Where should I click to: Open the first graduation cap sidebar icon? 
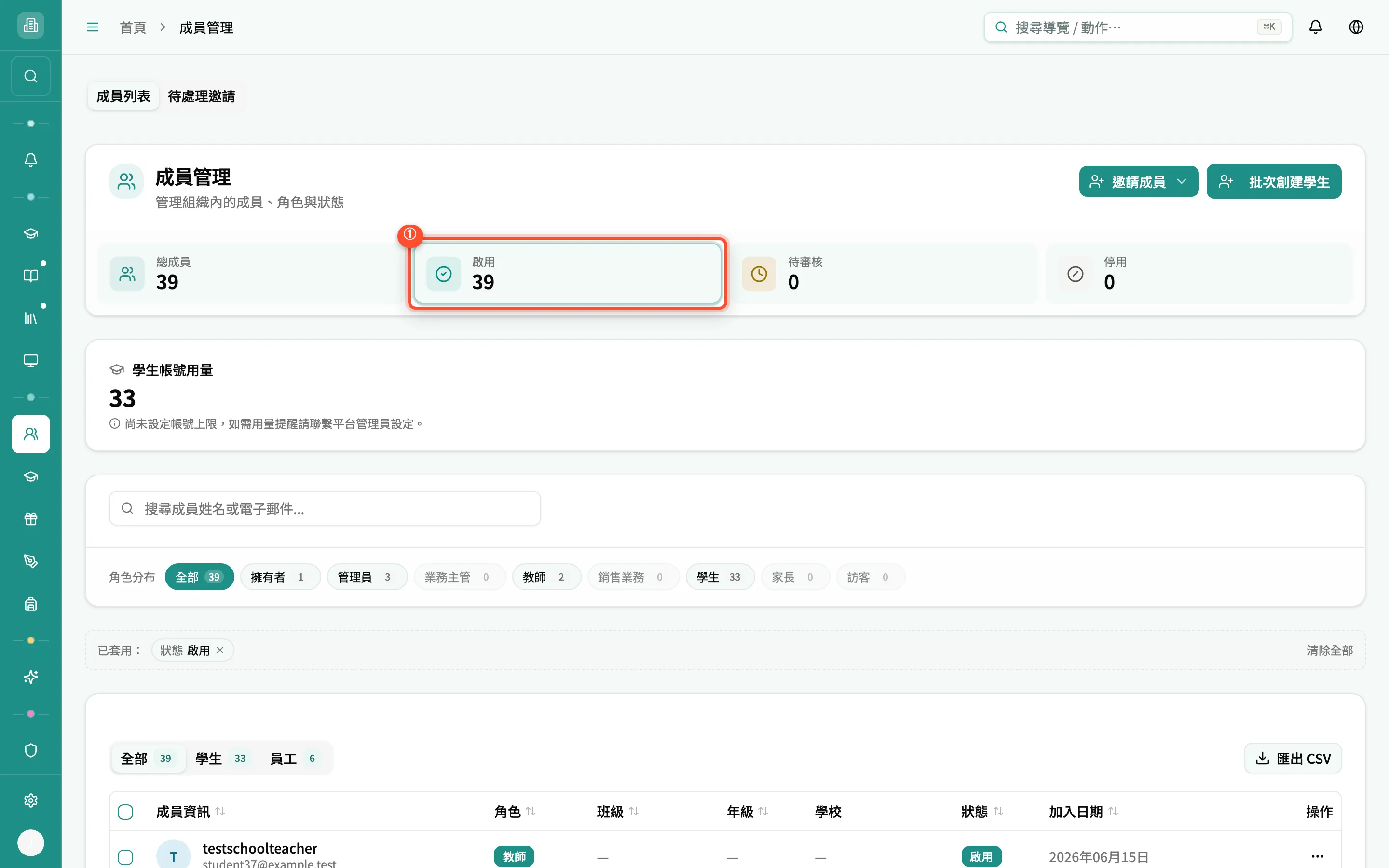[x=30, y=233]
